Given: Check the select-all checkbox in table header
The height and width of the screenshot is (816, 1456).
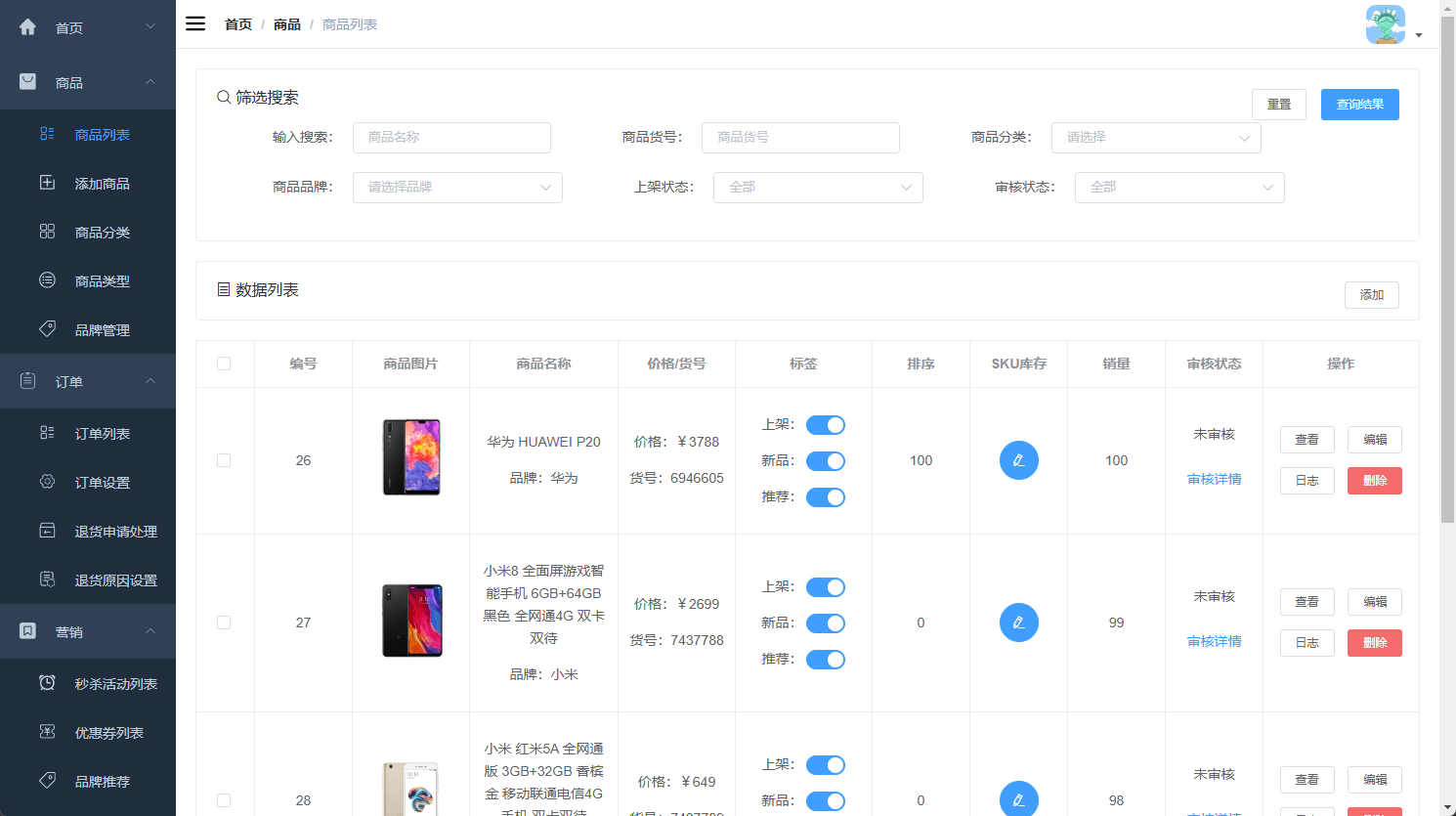Looking at the screenshot, I should click(x=224, y=364).
